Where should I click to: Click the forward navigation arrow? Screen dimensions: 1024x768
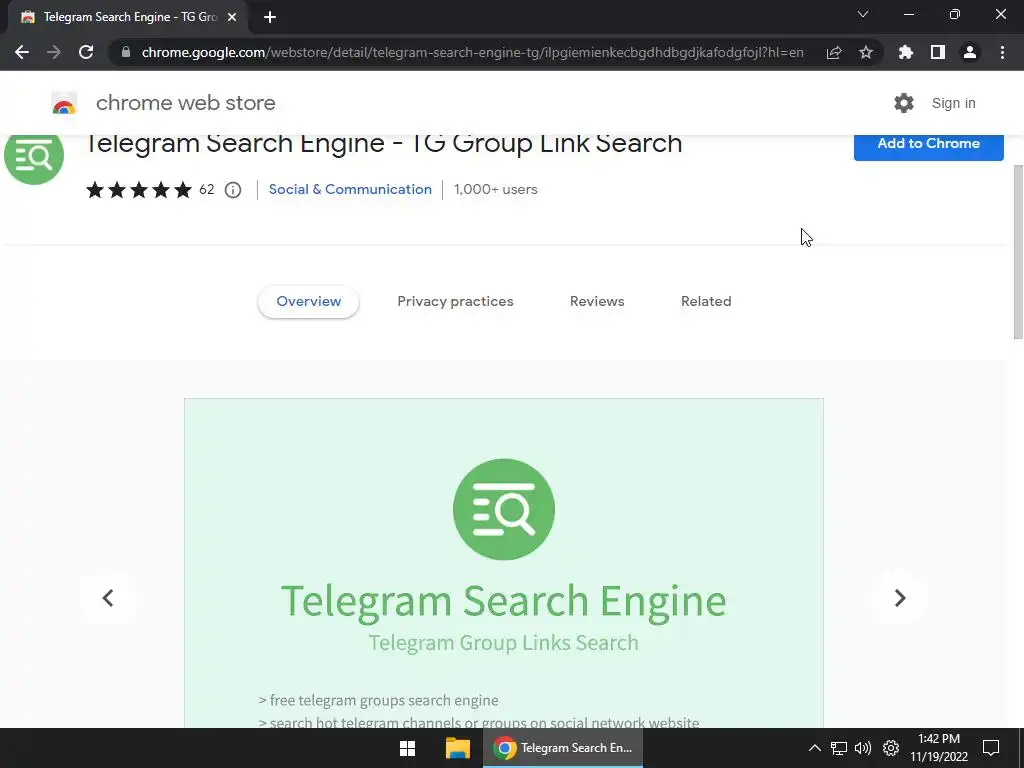point(54,52)
